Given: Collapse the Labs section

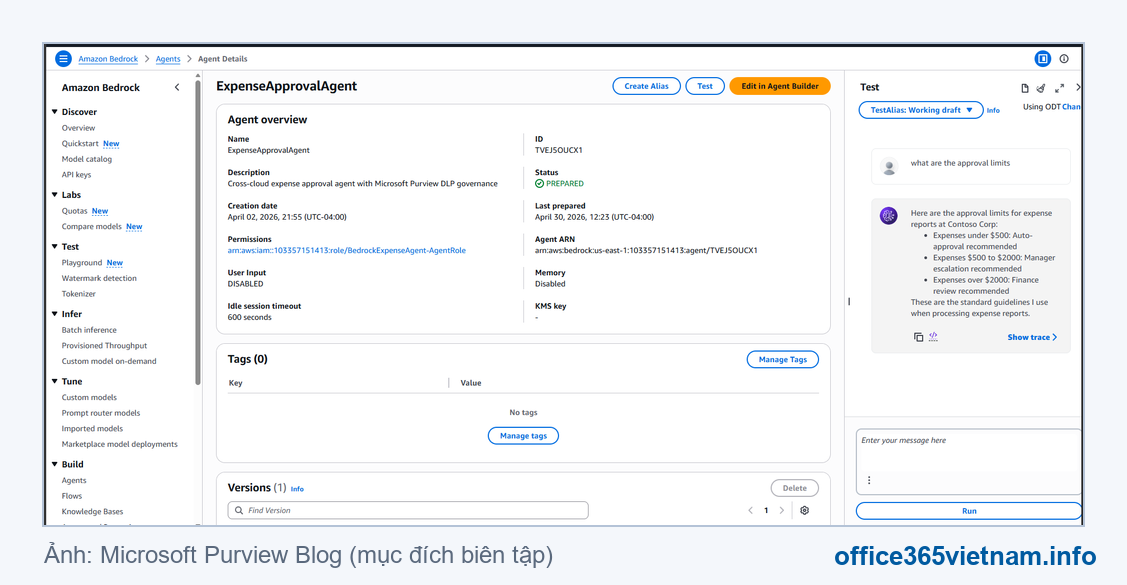Looking at the screenshot, I should tap(55, 195).
